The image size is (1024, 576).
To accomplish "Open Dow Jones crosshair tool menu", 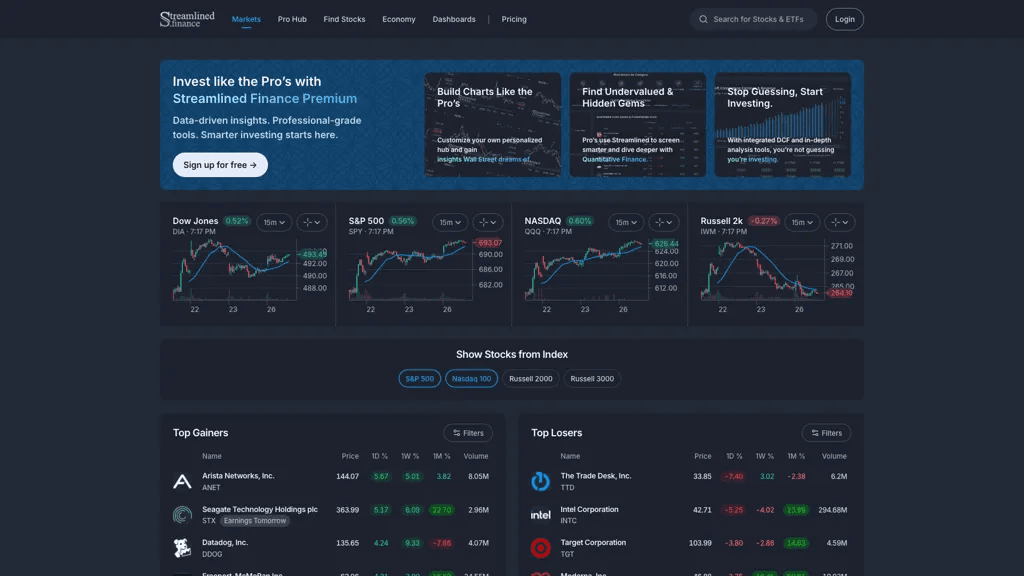I will [x=312, y=222].
